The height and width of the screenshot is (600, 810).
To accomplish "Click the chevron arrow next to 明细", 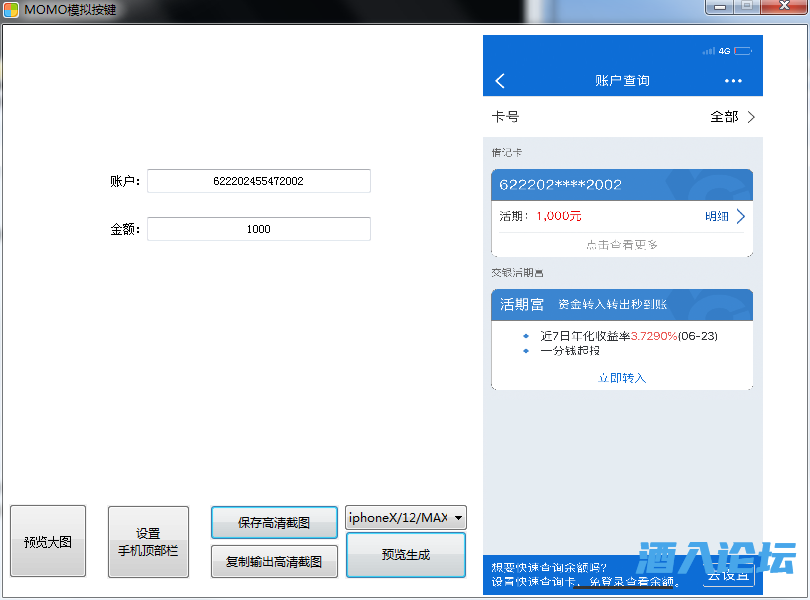I will point(741,216).
